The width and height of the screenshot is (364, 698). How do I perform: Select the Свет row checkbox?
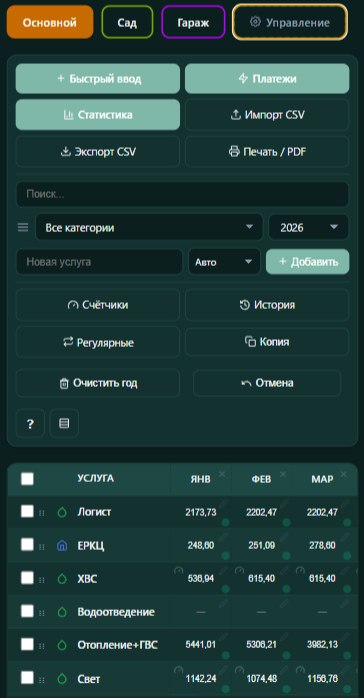click(27, 678)
